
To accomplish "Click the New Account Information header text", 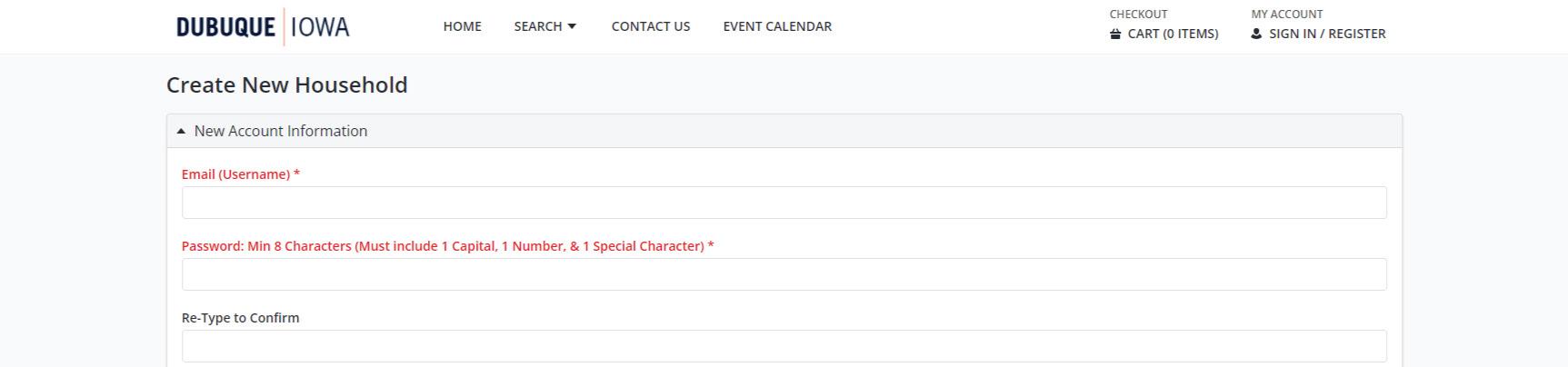I will pos(281,131).
